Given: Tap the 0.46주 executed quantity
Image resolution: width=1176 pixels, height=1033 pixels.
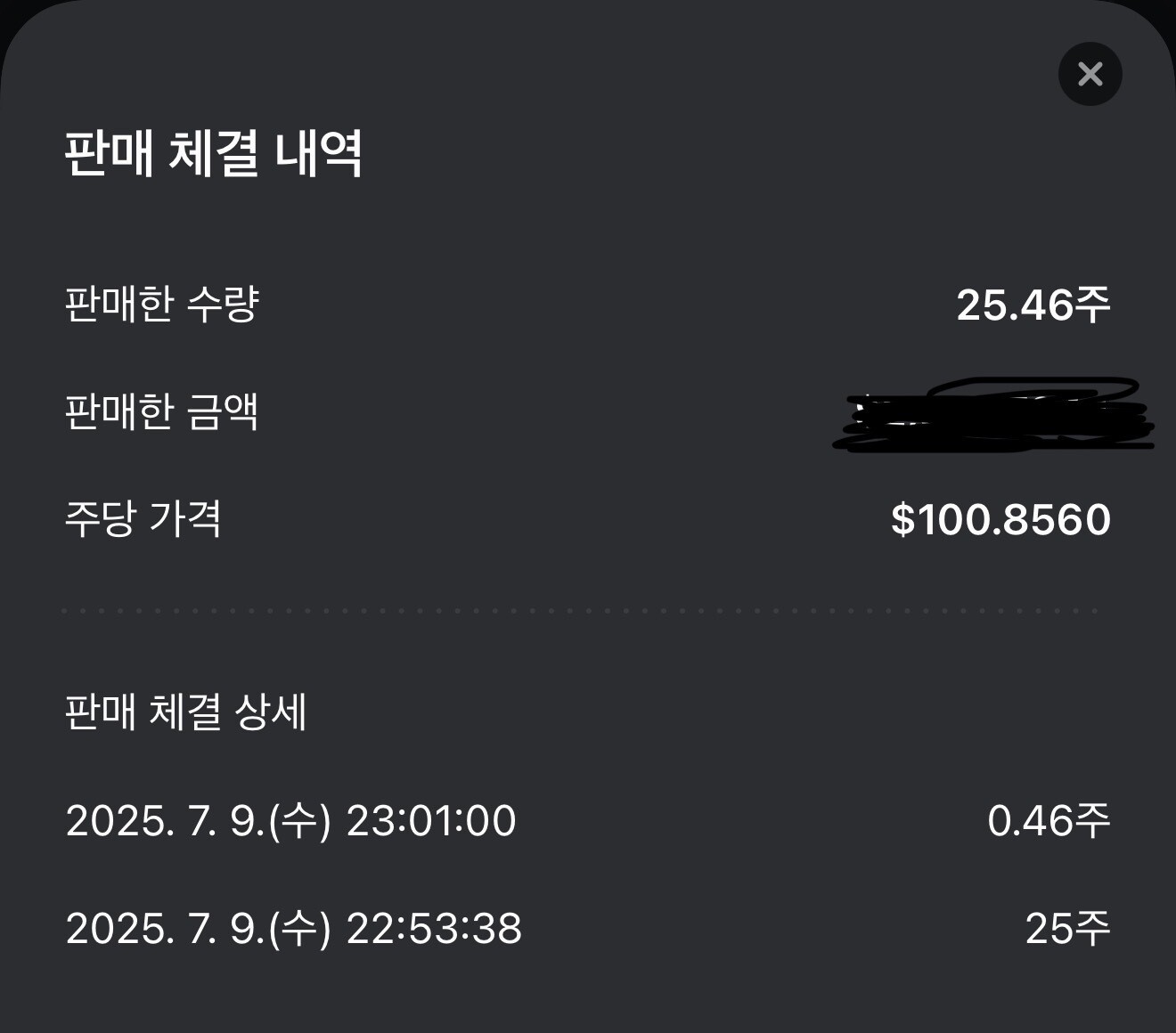Looking at the screenshot, I should (1048, 820).
